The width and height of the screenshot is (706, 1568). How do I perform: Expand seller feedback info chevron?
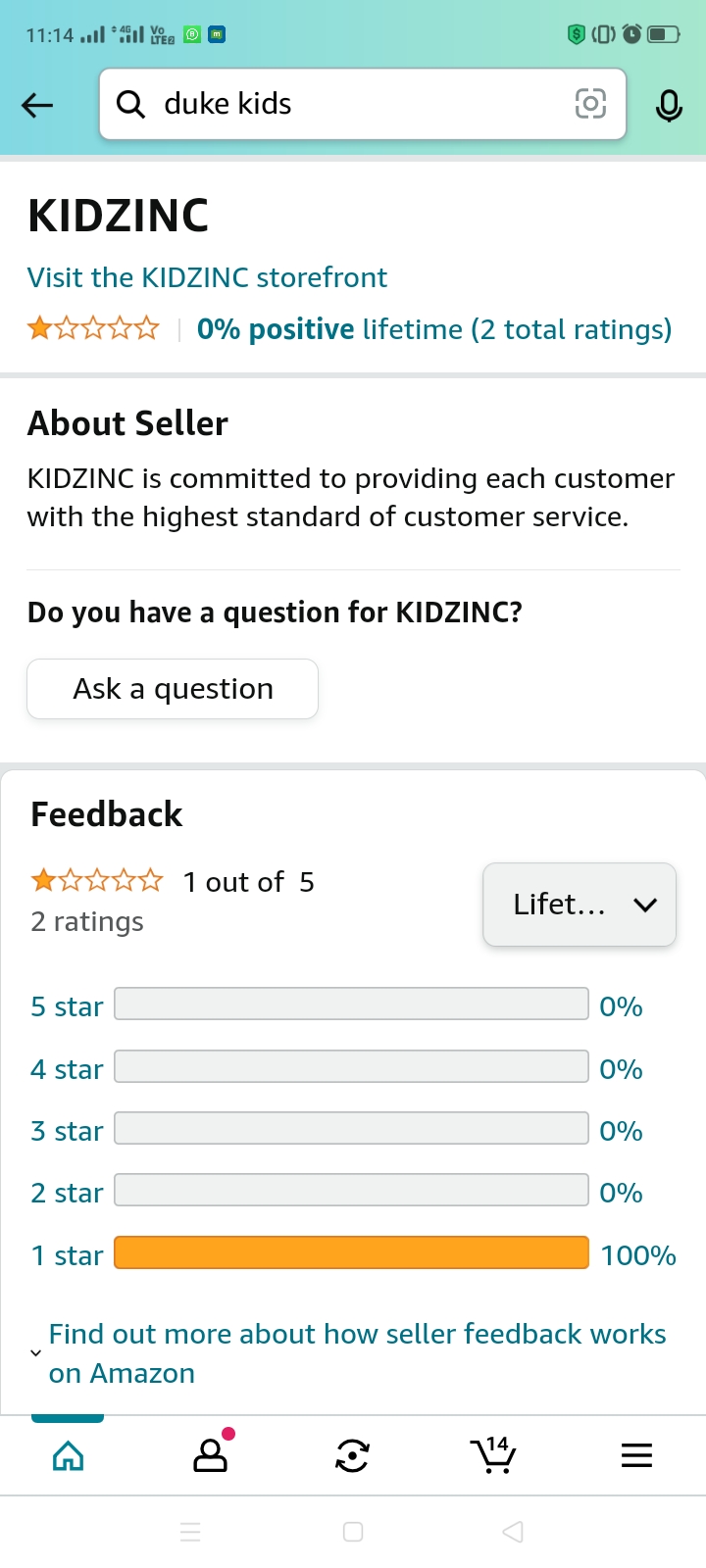click(x=36, y=1353)
